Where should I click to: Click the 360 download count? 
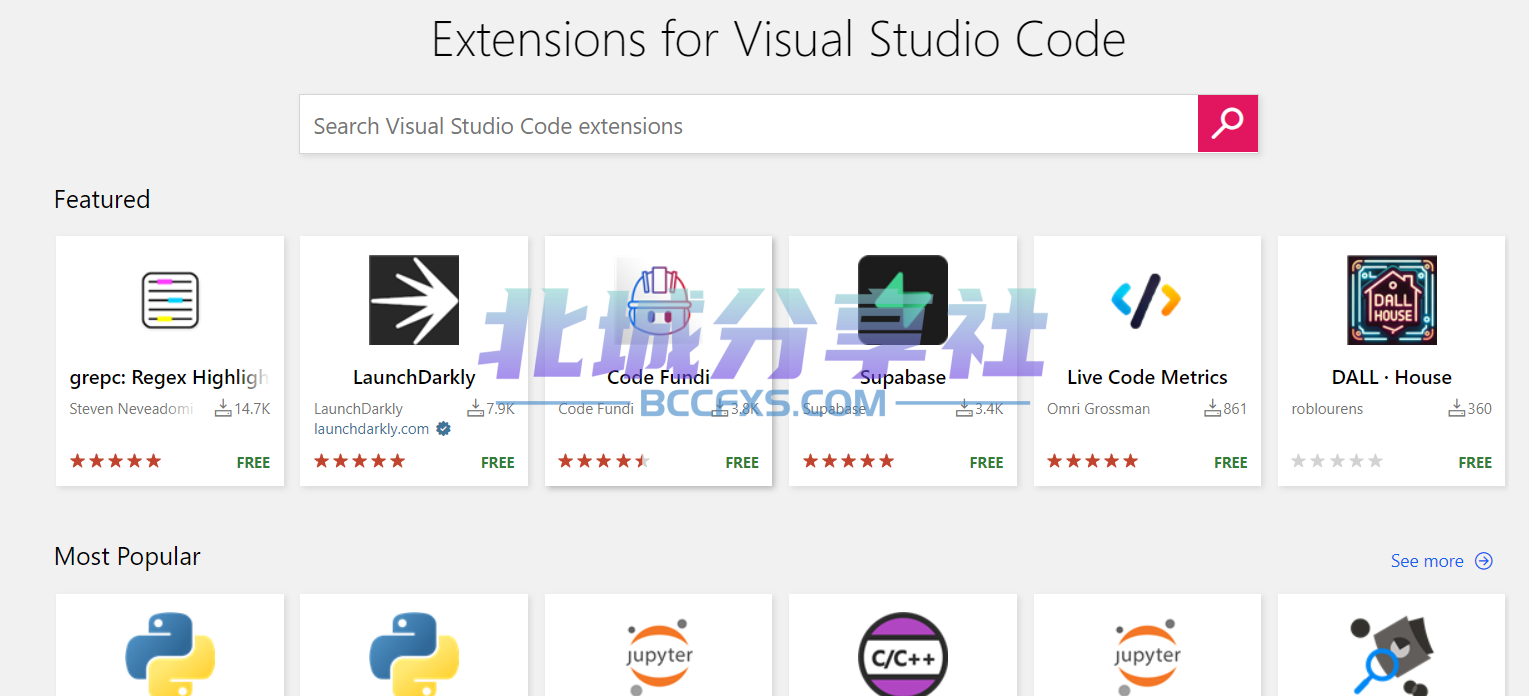pyautogui.click(x=1480, y=408)
